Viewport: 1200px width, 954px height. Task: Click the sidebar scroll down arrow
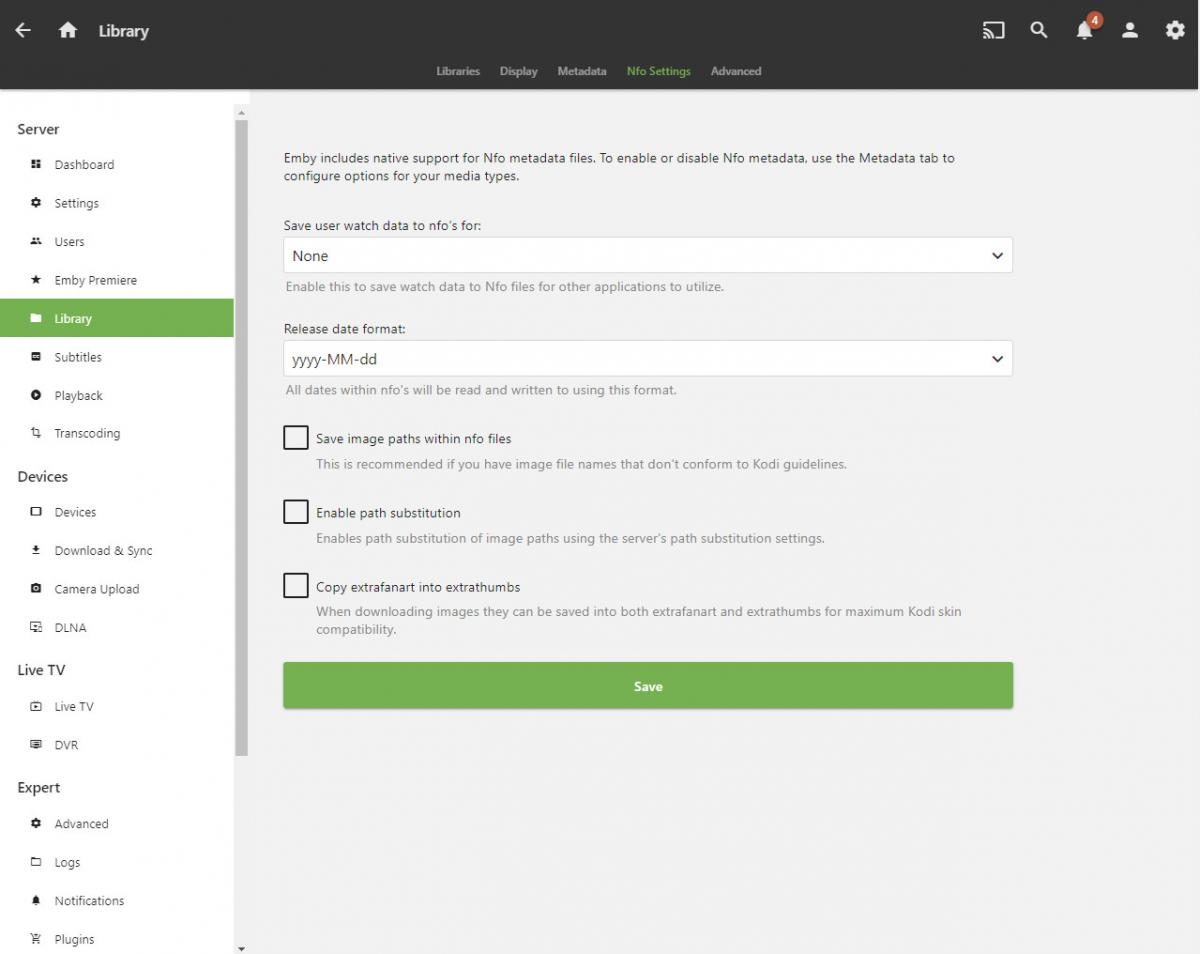coord(241,946)
